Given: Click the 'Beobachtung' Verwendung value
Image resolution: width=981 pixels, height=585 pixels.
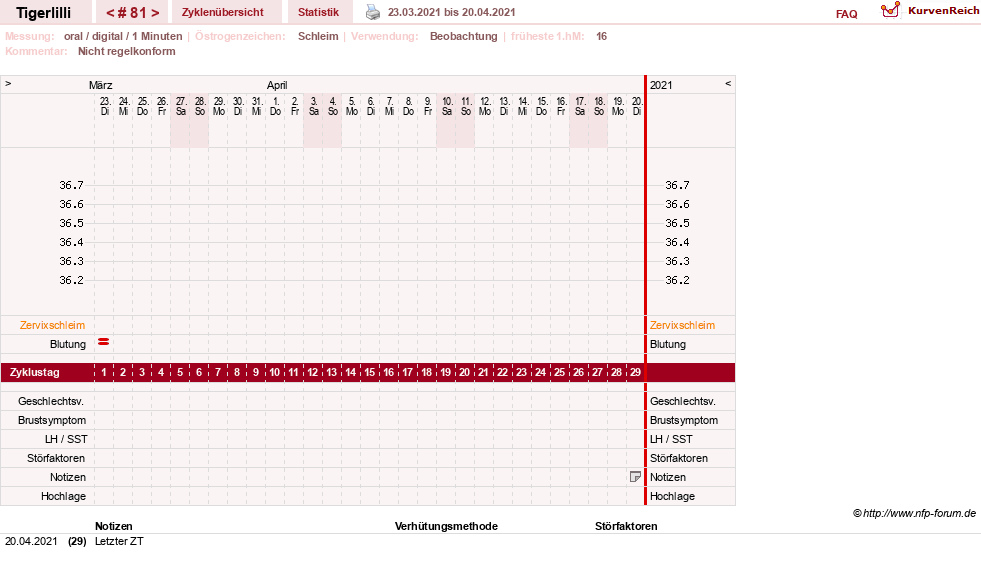Looking at the screenshot, I should pyautogui.click(x=464, y=36).
